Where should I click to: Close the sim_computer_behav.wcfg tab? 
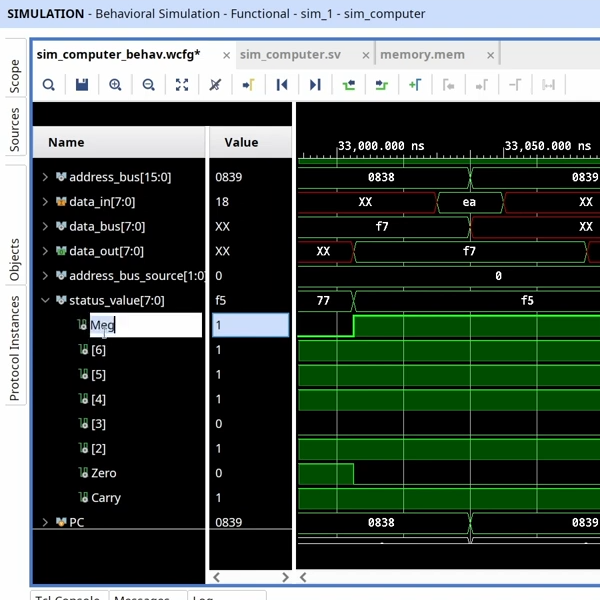tap(227, 56)
